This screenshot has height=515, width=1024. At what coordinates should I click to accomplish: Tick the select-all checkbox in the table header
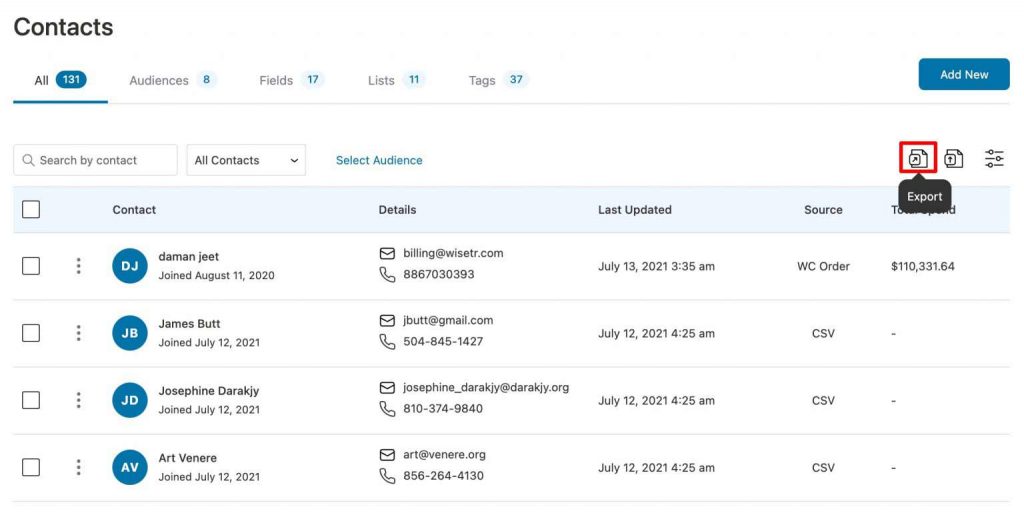(31, 210)
